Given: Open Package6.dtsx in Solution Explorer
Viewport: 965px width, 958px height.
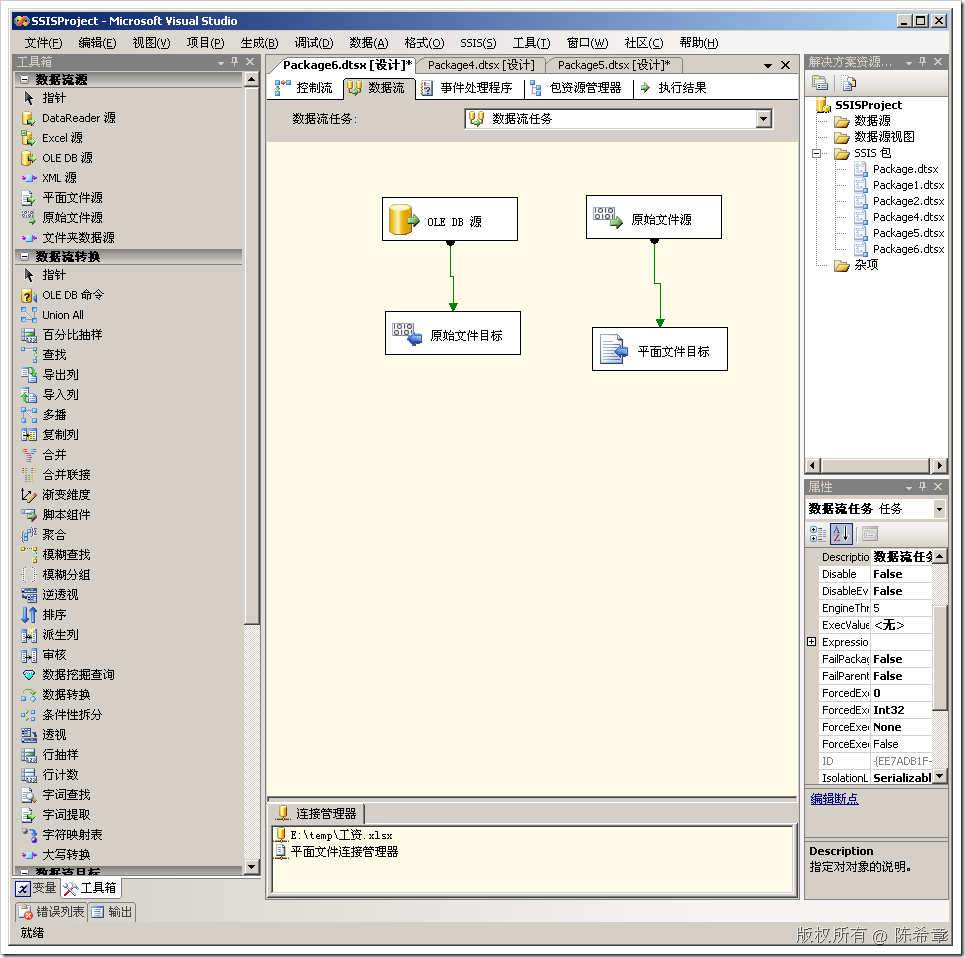Looking at the screenshot, I should [900, 249].
